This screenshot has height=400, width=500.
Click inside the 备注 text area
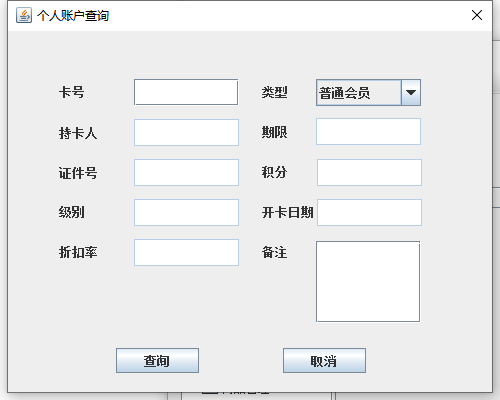[368, 282]
